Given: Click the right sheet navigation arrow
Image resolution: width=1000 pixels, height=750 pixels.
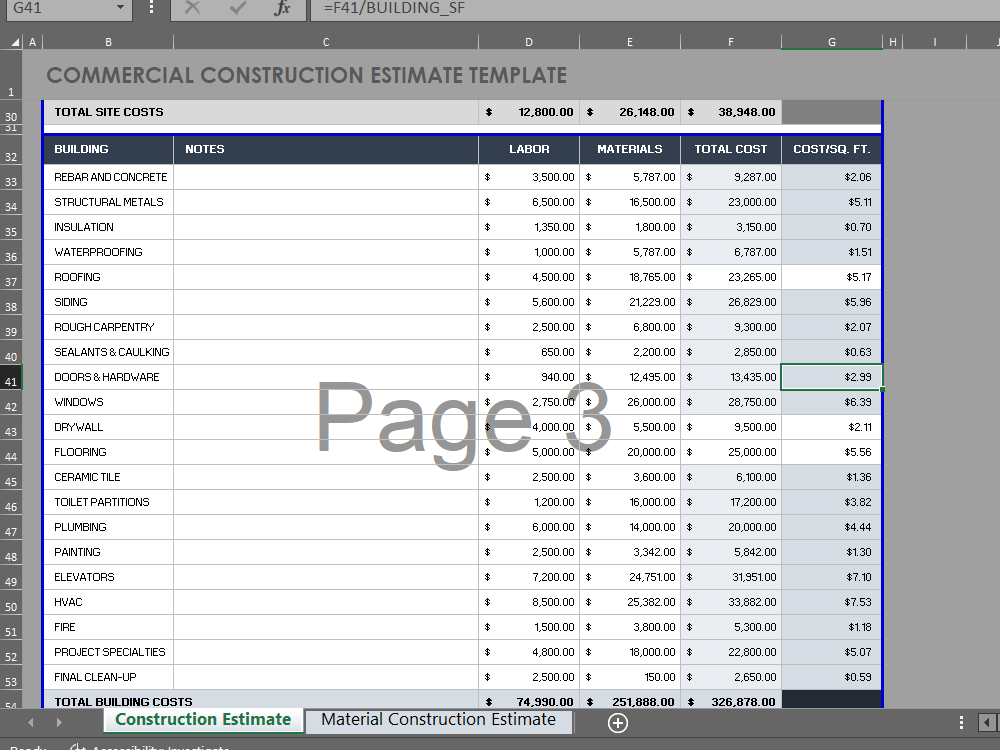Looking at the screenshot, I should [60, 721].
